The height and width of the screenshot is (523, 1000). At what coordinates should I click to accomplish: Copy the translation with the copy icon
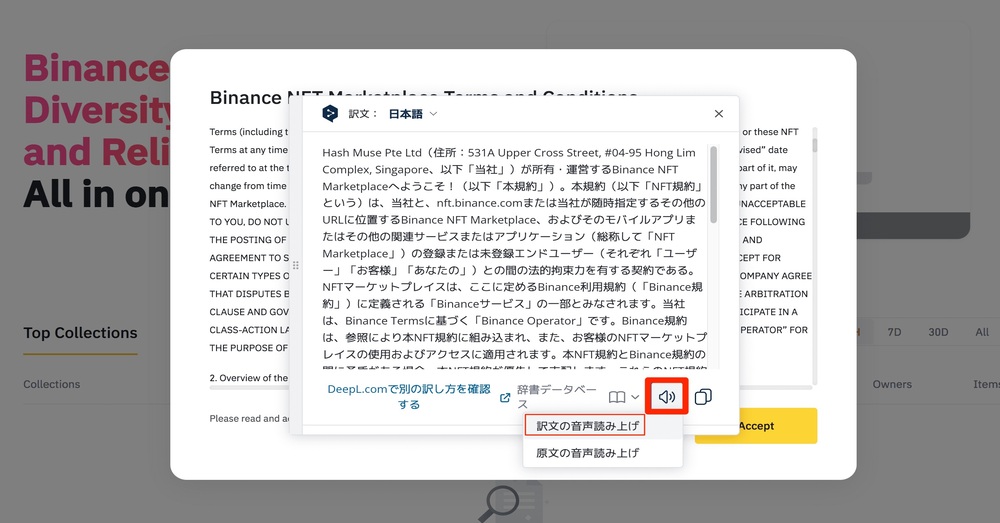tap(703, 397)
